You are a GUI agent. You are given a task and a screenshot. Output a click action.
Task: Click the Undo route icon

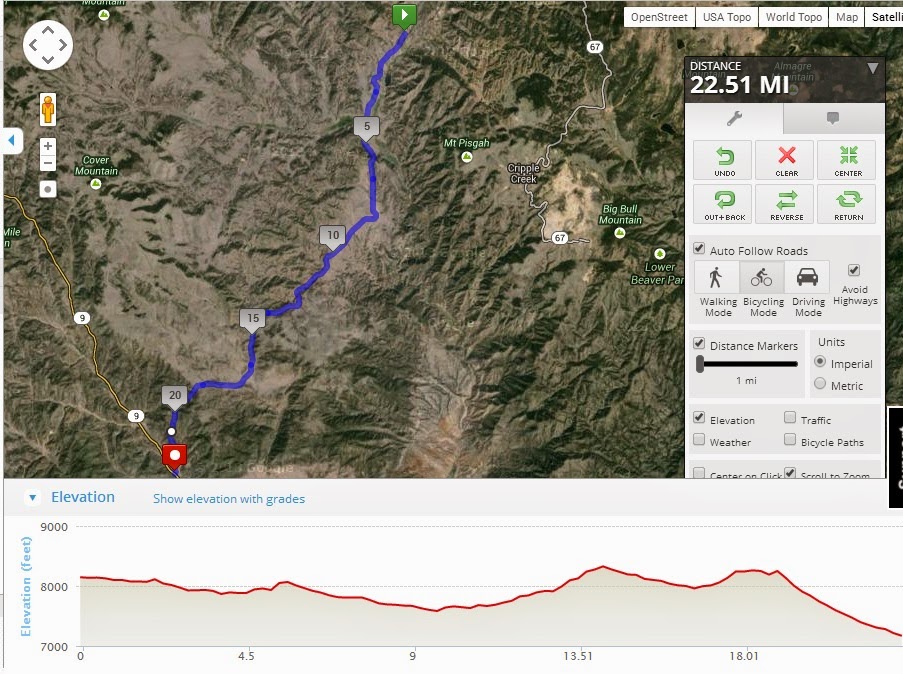pos(724,160)
